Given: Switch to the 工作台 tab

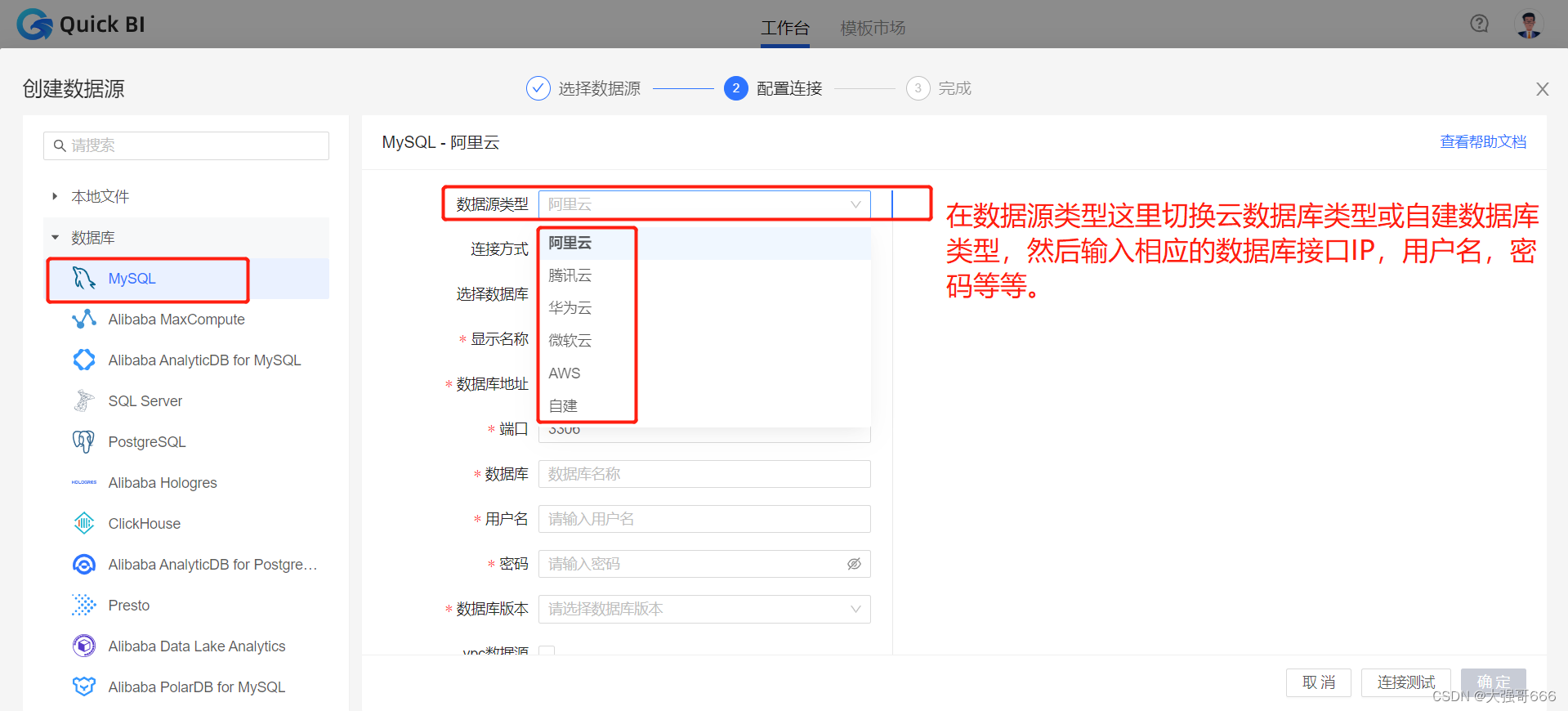Looking at the screenshot, I should (785, 29).
